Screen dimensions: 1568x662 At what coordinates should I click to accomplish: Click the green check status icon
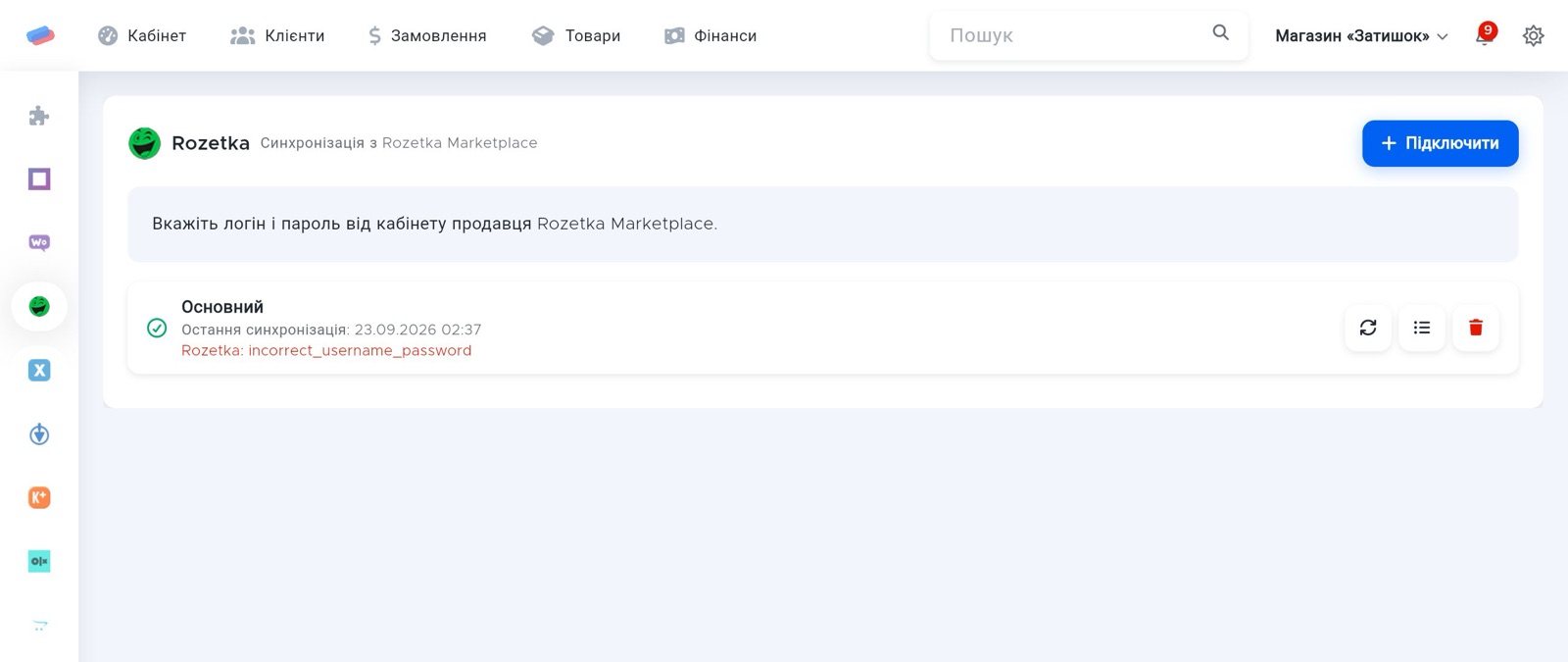click(157, 328)
